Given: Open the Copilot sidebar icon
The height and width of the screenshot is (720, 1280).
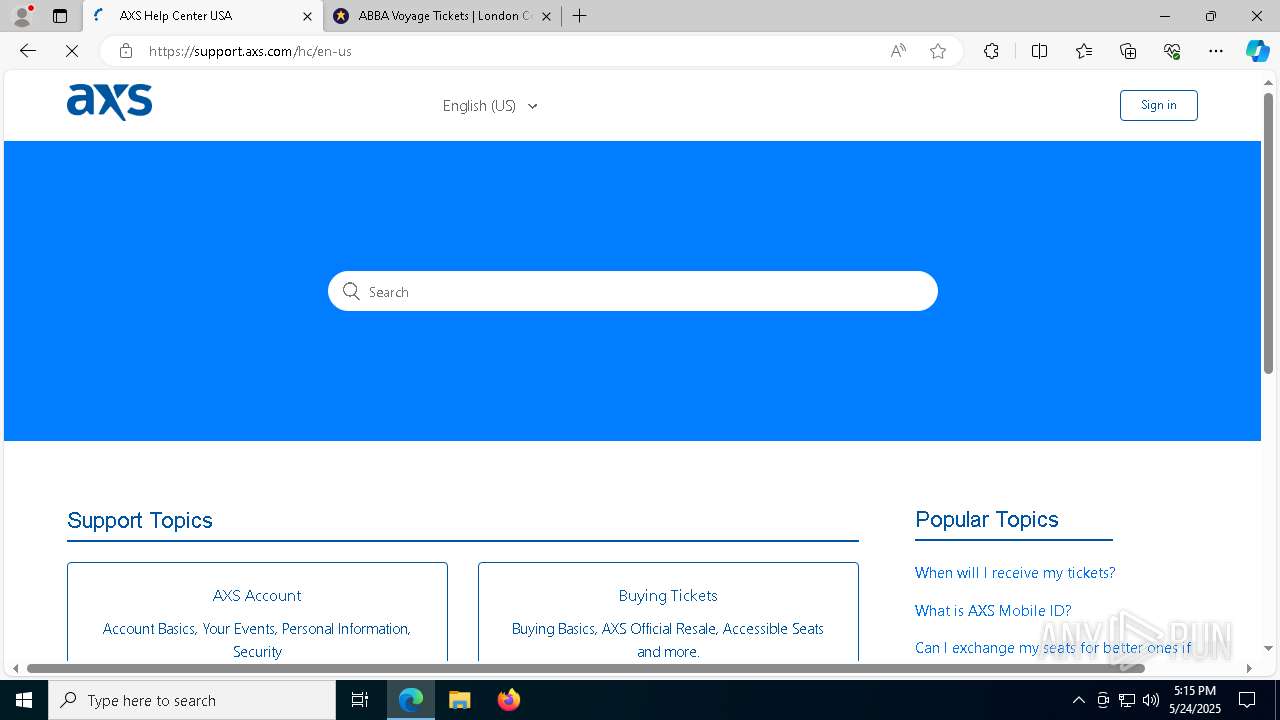Looking at the screenshot, I should 1257,51.
